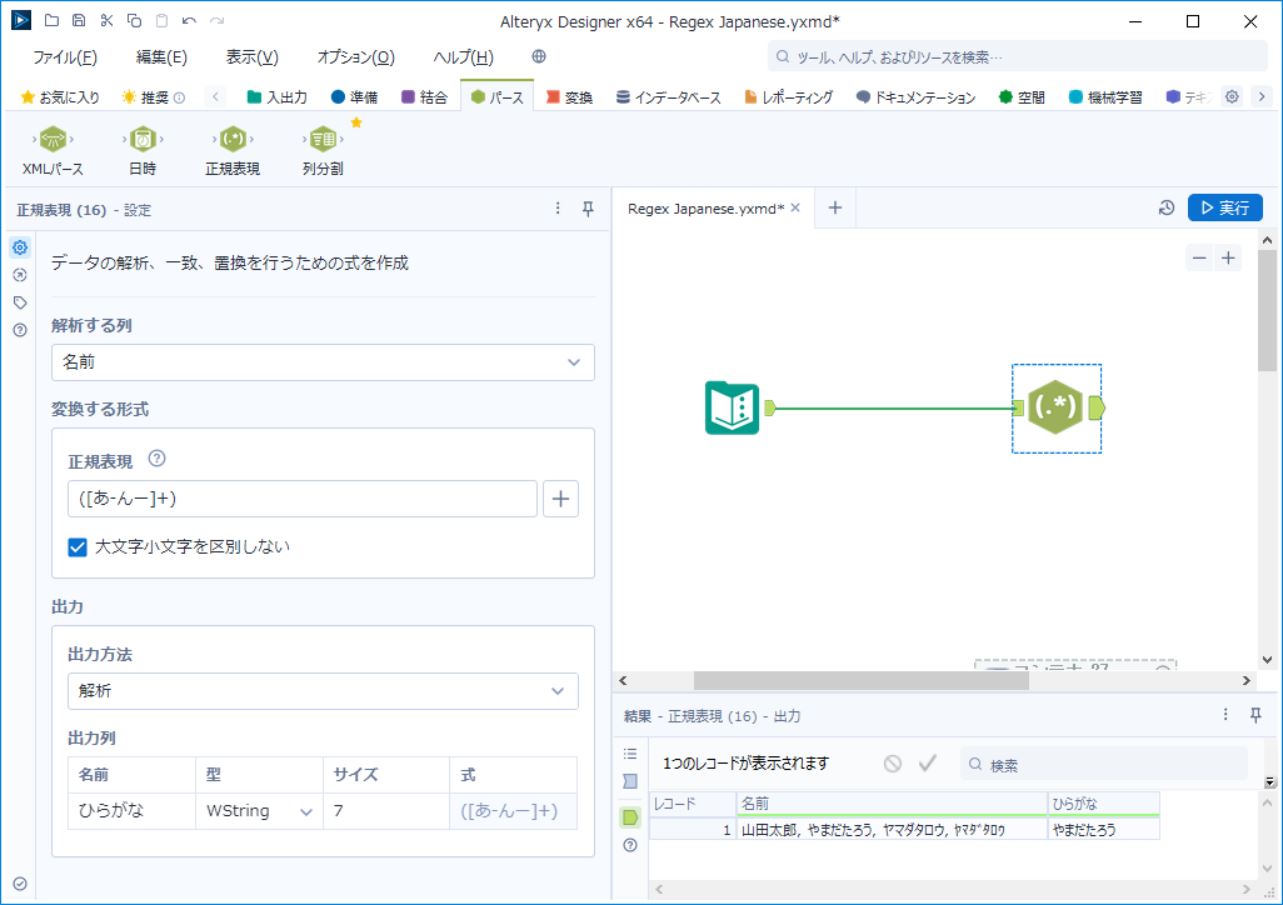
Task: Open the workflow history clock icon
Action: (1166, 208)
